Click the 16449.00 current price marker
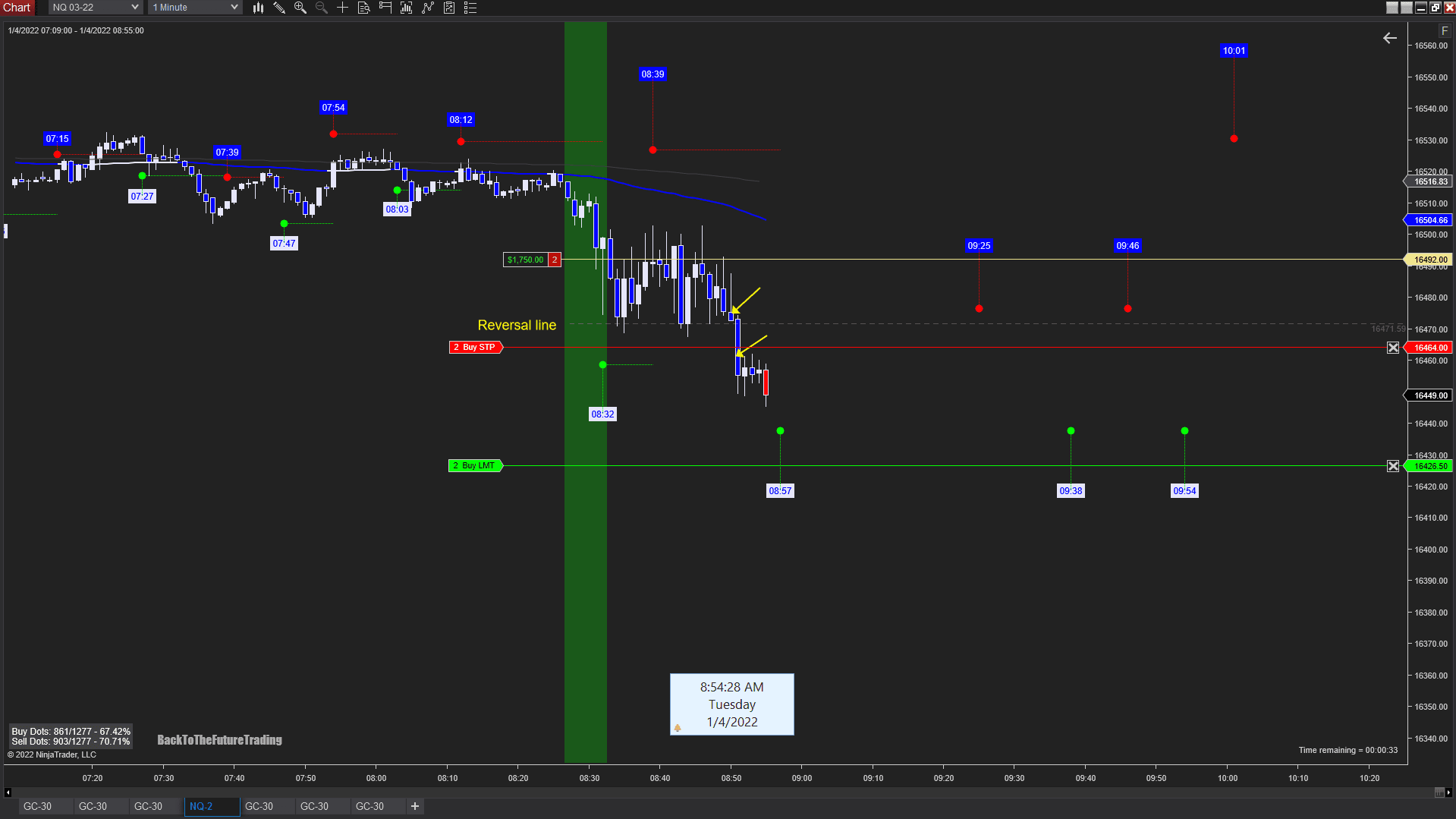 [1429, 395]
